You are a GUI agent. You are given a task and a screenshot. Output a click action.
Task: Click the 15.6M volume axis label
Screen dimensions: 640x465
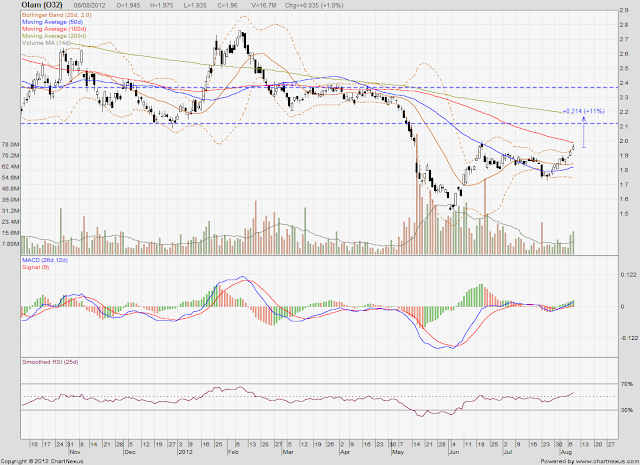coord(11,233)
